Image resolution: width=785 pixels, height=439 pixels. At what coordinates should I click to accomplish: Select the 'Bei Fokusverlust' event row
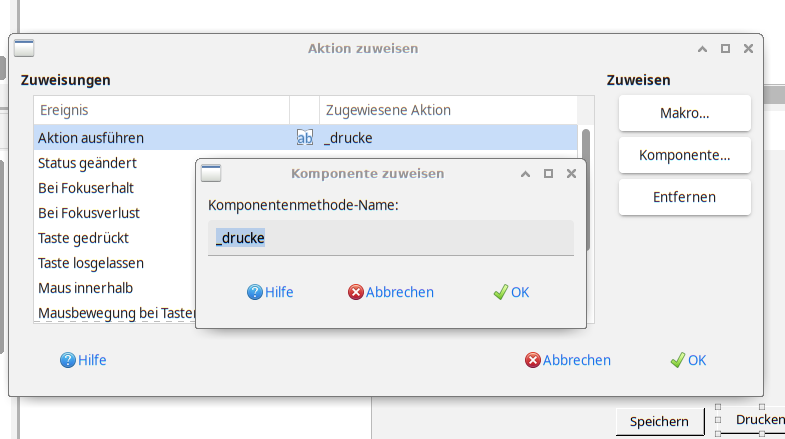click(x=115, y=213)
